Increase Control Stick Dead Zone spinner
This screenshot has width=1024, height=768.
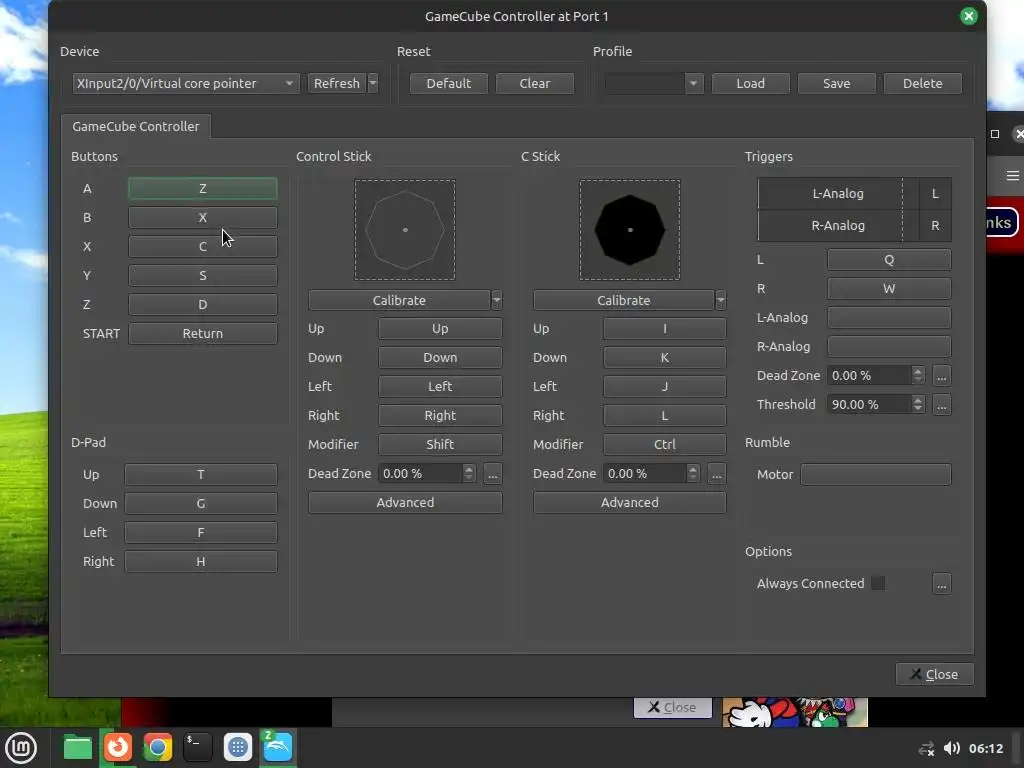tap(469, 469)
